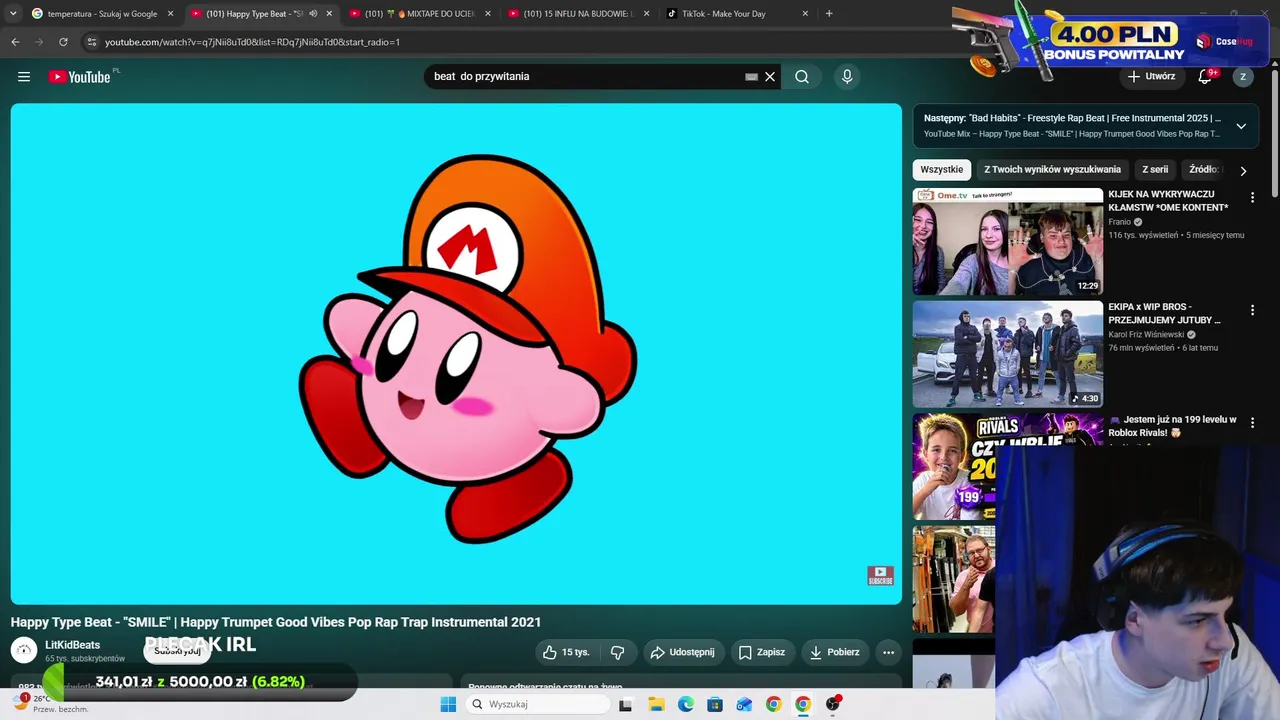Open options for Roblox Rivals video
This screenshot has width=1280, height=720.
coord(1252,424)
